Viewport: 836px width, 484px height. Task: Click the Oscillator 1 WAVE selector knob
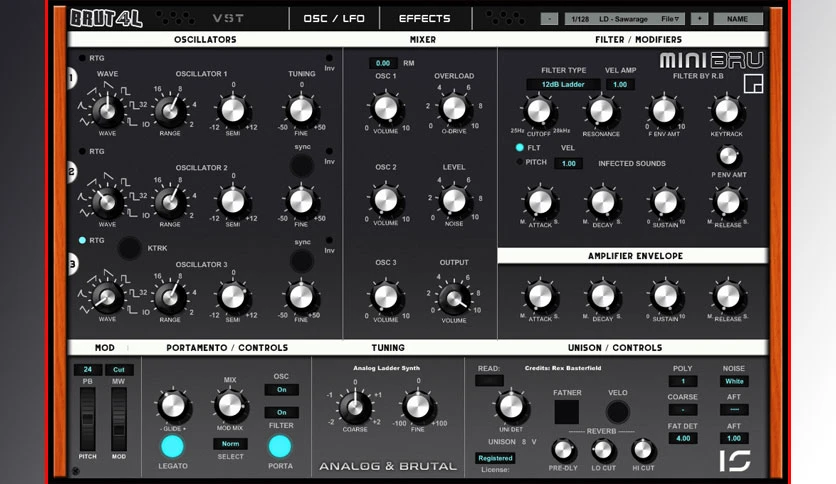(x=107, y=110)
